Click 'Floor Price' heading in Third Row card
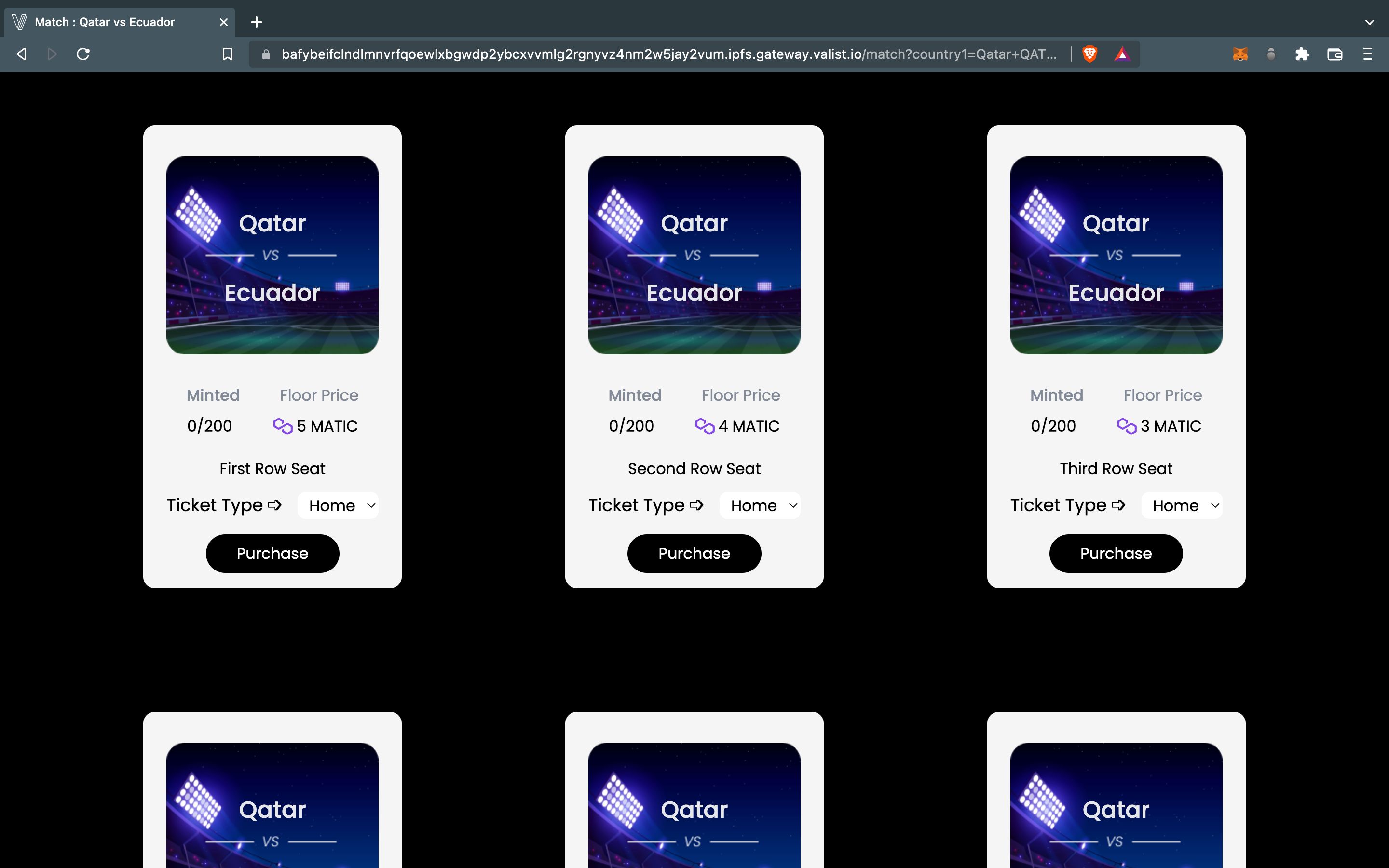1389x868 pixels. 1163,395
